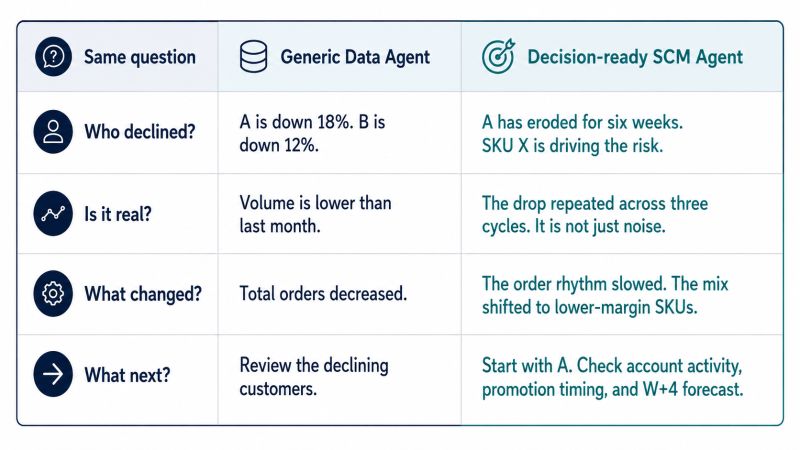The width and height of the screenshot is (800, 450).
Task: Click the question bubble icon by Same question
Action: click(54, 57)
